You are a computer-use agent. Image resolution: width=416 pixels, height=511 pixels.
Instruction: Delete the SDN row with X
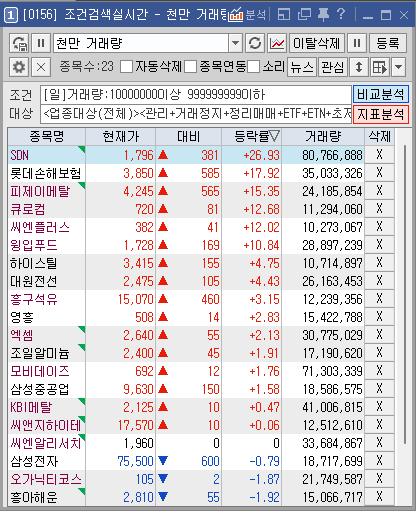coord(379,155)
